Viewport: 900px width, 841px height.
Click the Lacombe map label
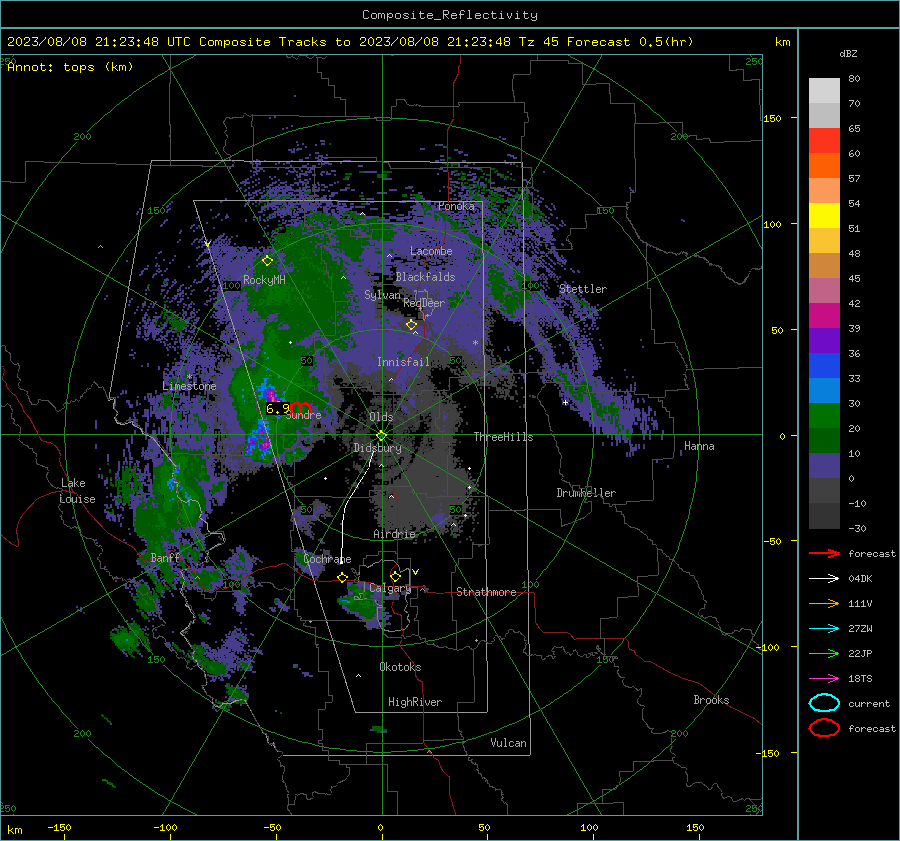pyautogui.click(x=431, y=251)
